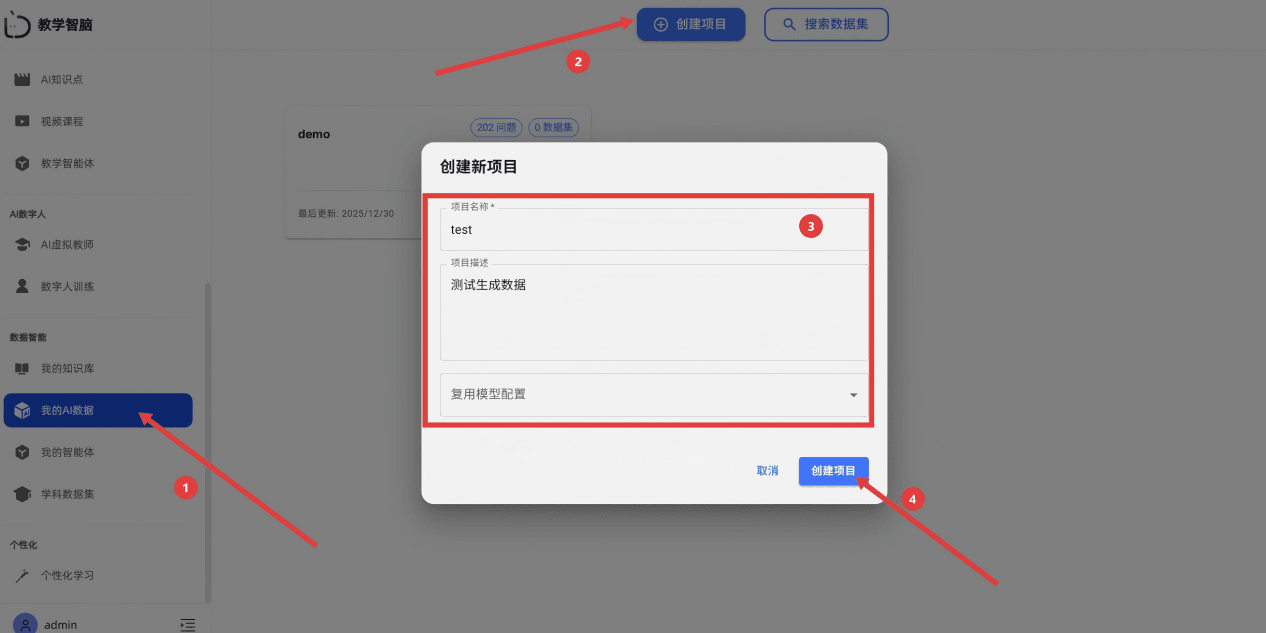Click the 教学智能体 cube icon

(x=22, y=163)
